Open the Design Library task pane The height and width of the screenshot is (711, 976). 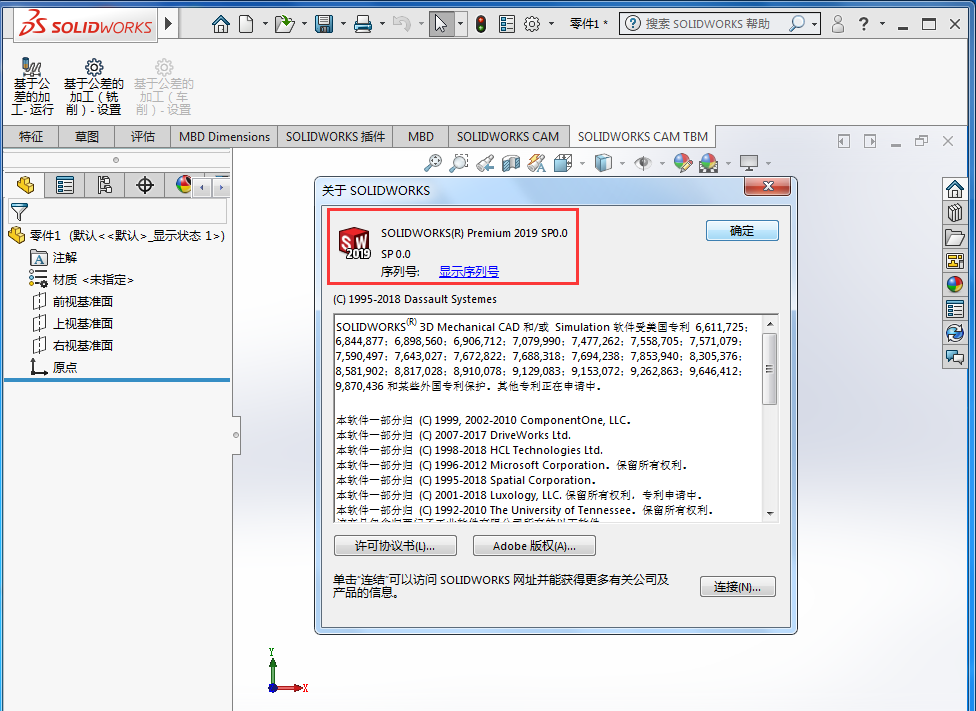coord(954,213)
